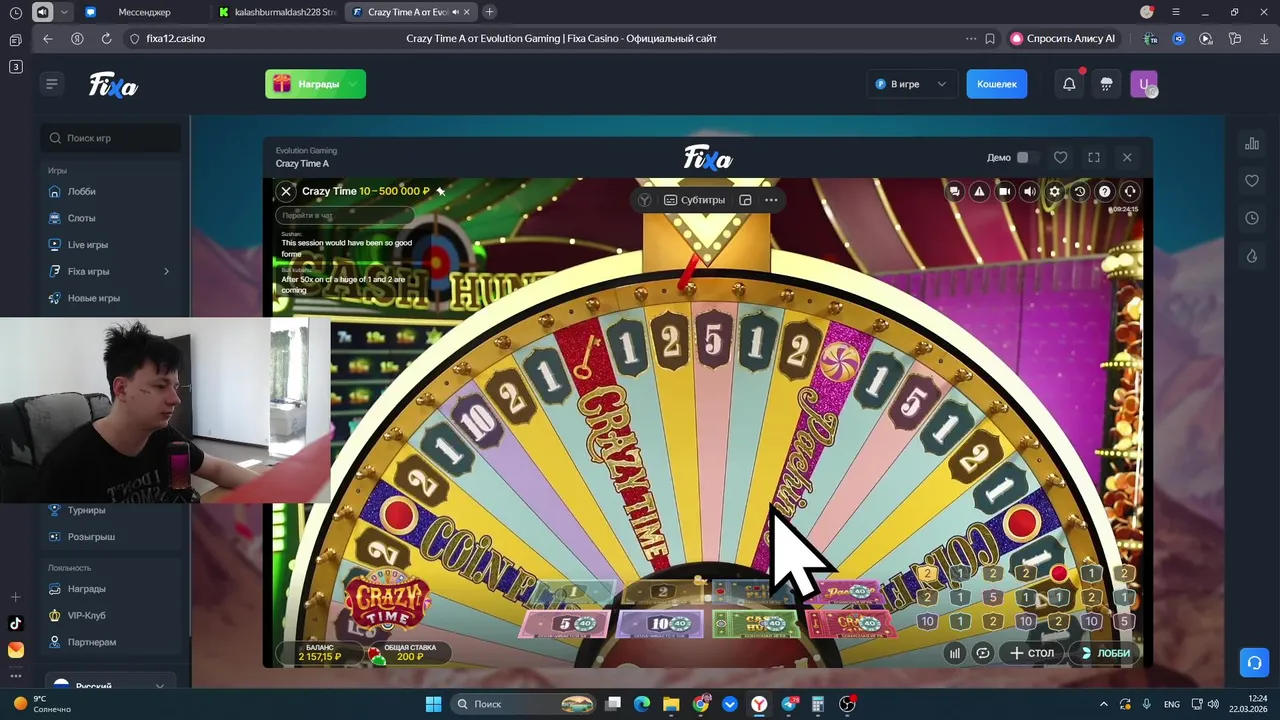Open the recent clock icon on right sidebar
The width and height of the screenshot is (1280, 720).
(1252, 218)
